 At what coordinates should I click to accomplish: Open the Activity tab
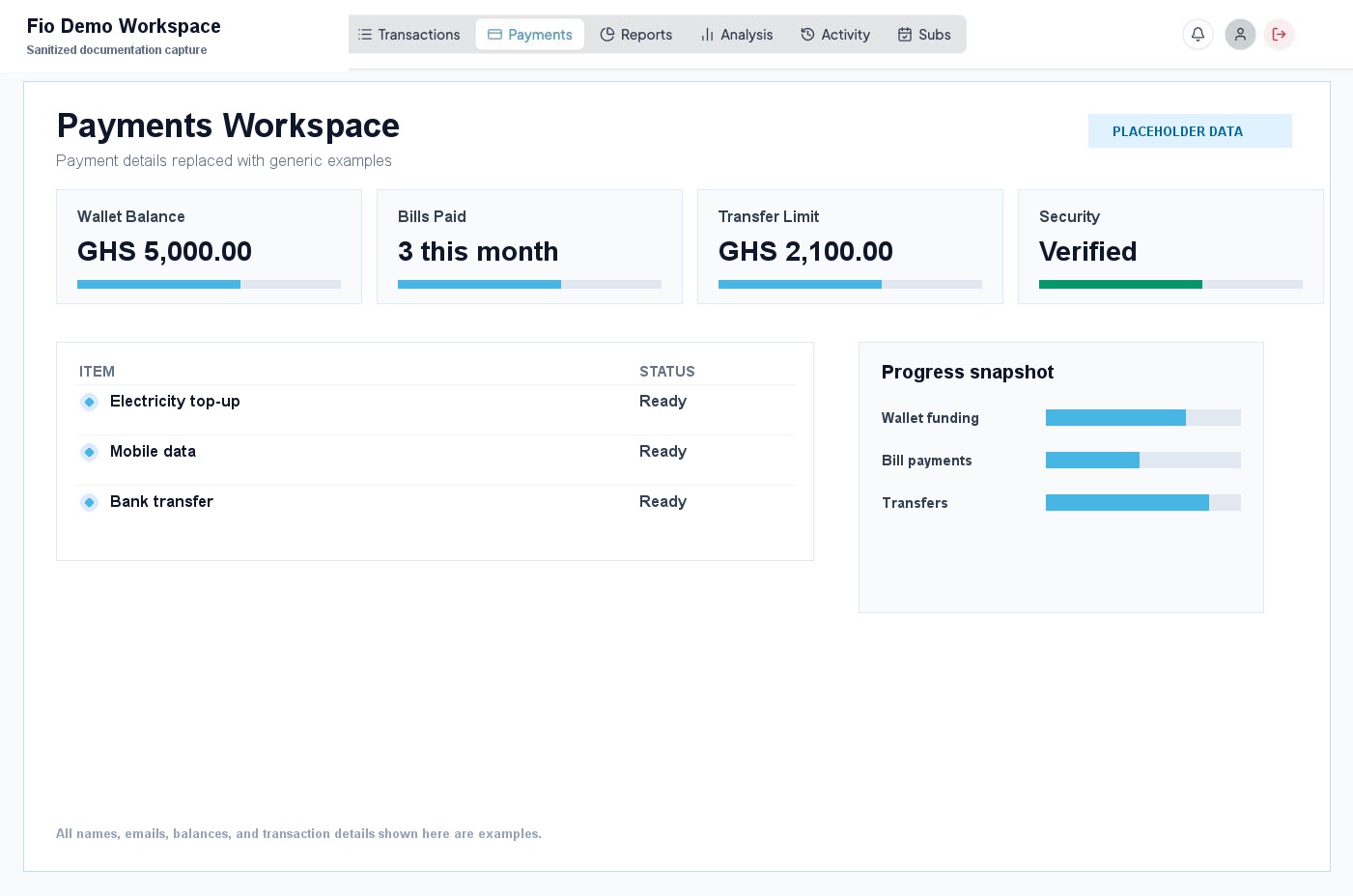835,35
